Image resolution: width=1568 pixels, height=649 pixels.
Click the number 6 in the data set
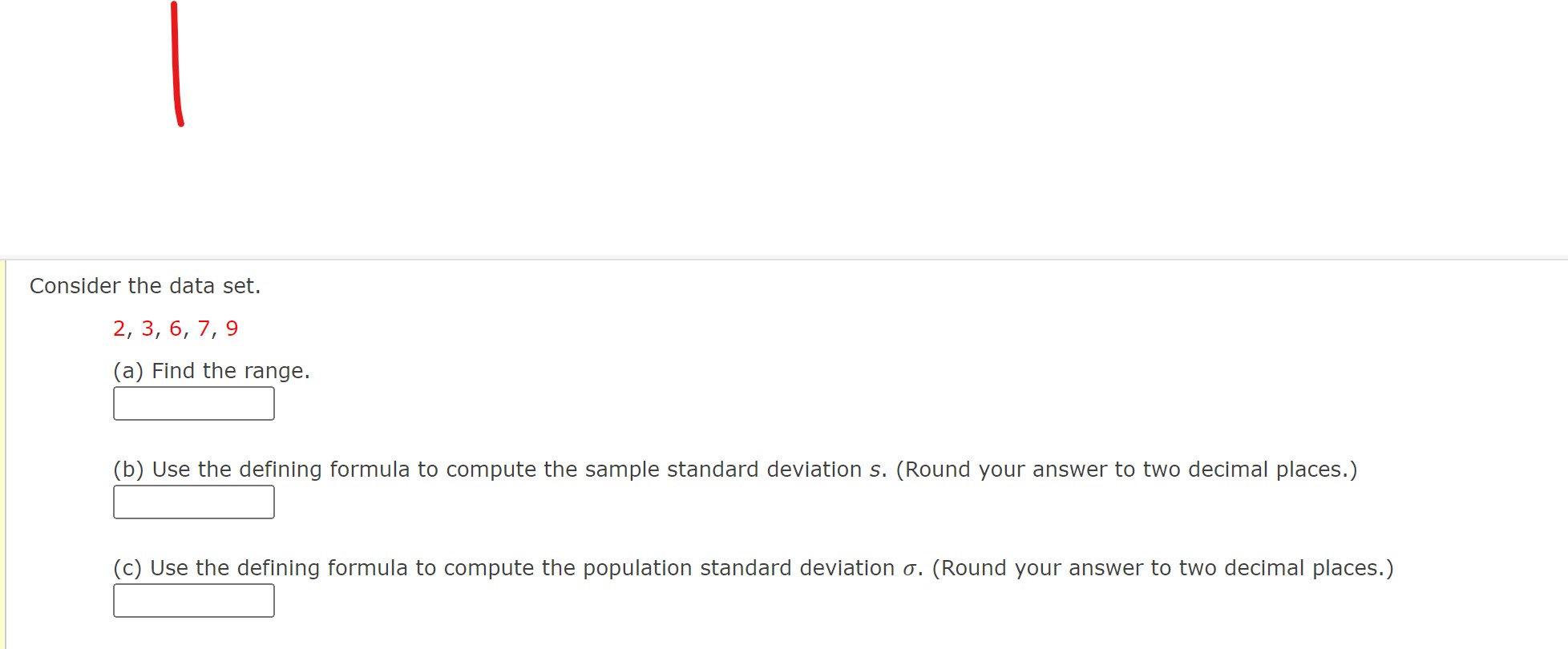click(x=176, y=328)
